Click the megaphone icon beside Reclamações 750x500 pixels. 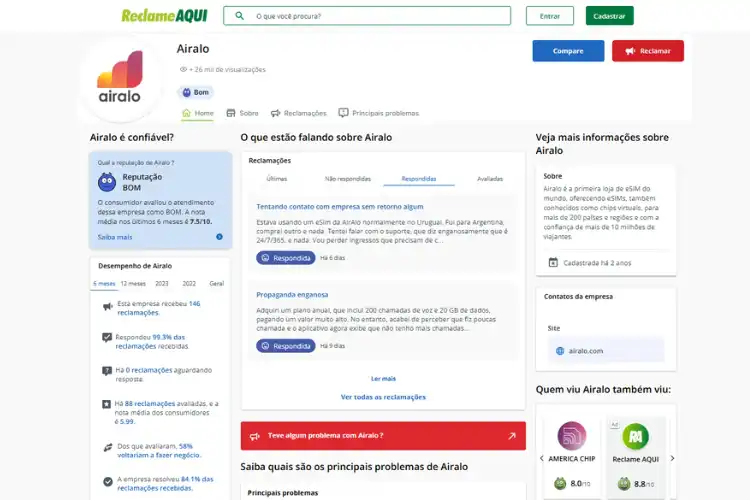pyautogui.click(x=276, y=113)
